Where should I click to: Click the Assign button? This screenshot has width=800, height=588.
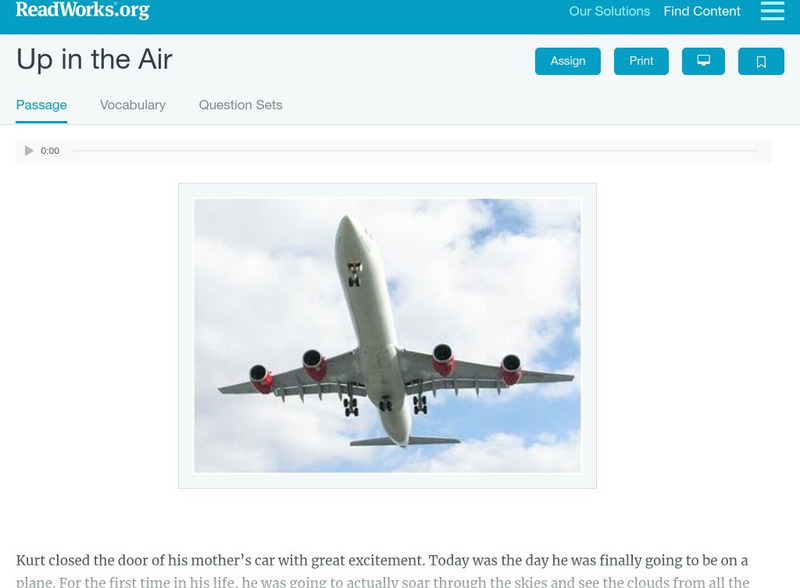click(567, 61)
